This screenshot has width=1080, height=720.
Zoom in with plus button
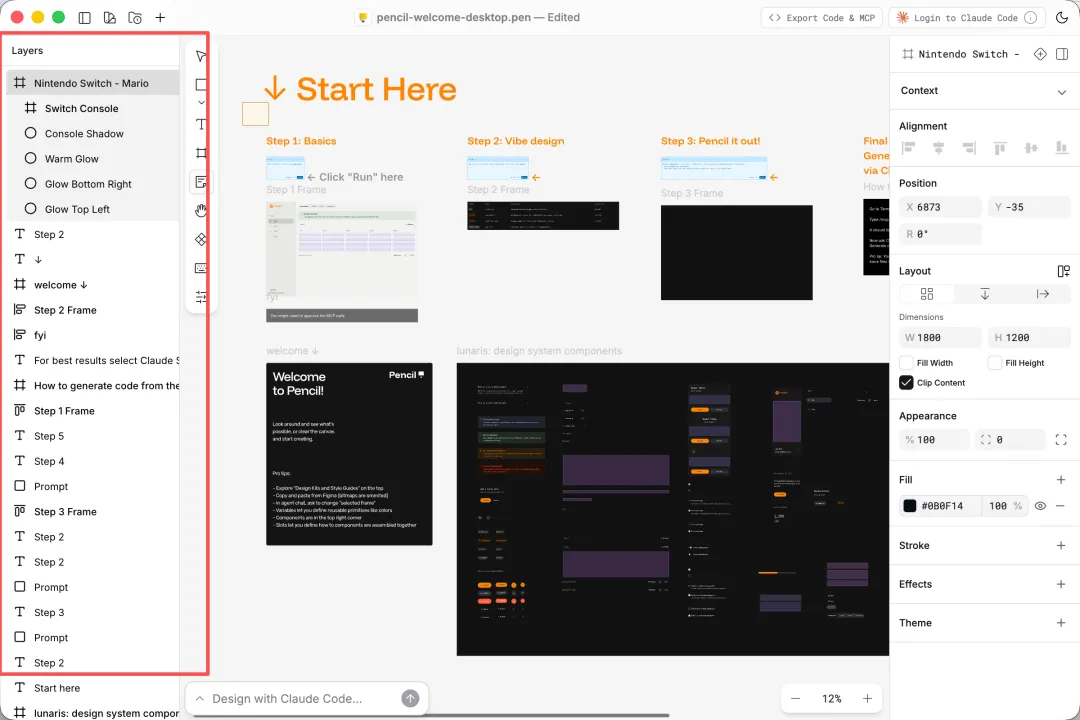click(x=867, y=699)
